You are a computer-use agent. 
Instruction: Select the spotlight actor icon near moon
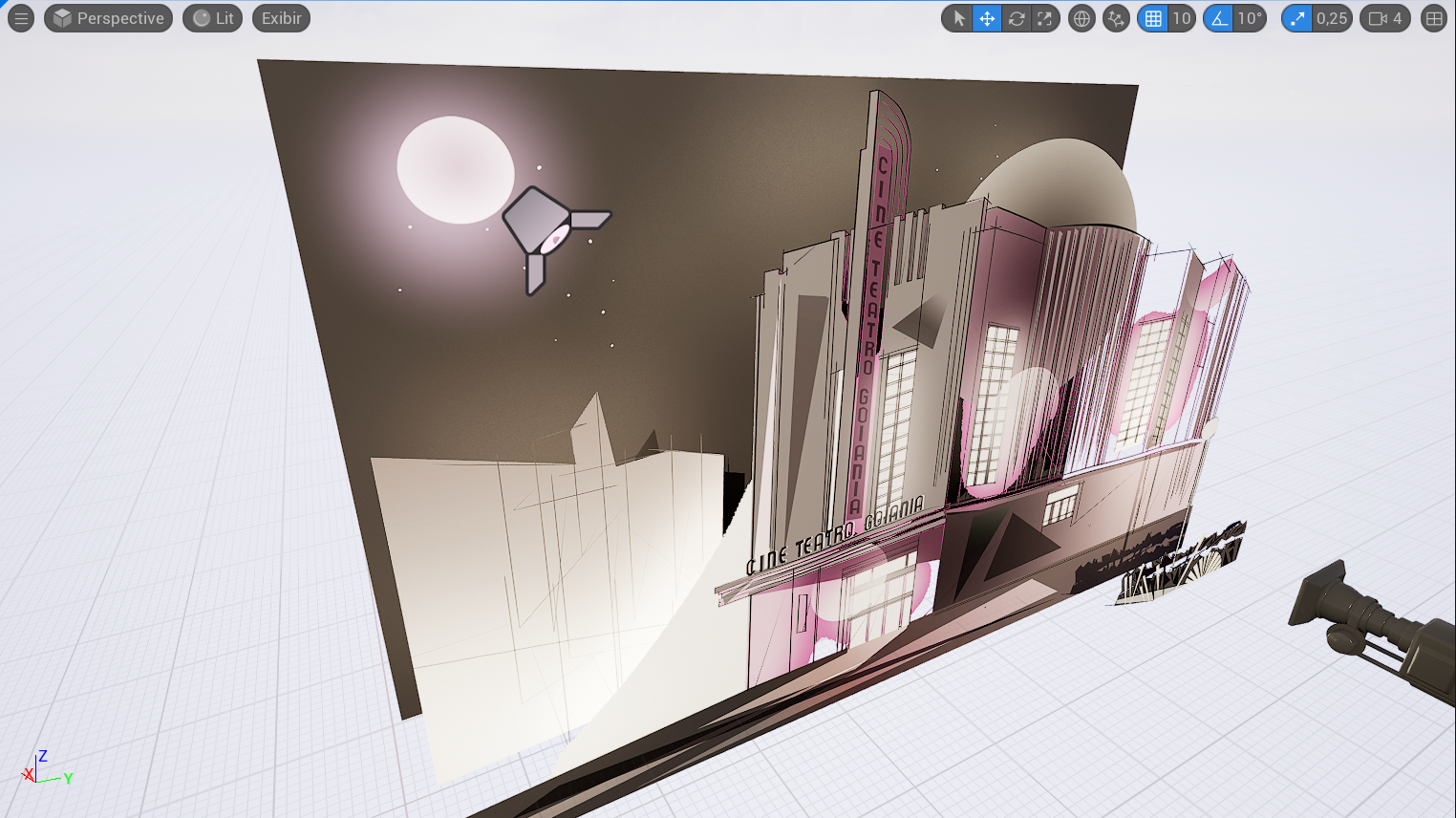point(555,239)
